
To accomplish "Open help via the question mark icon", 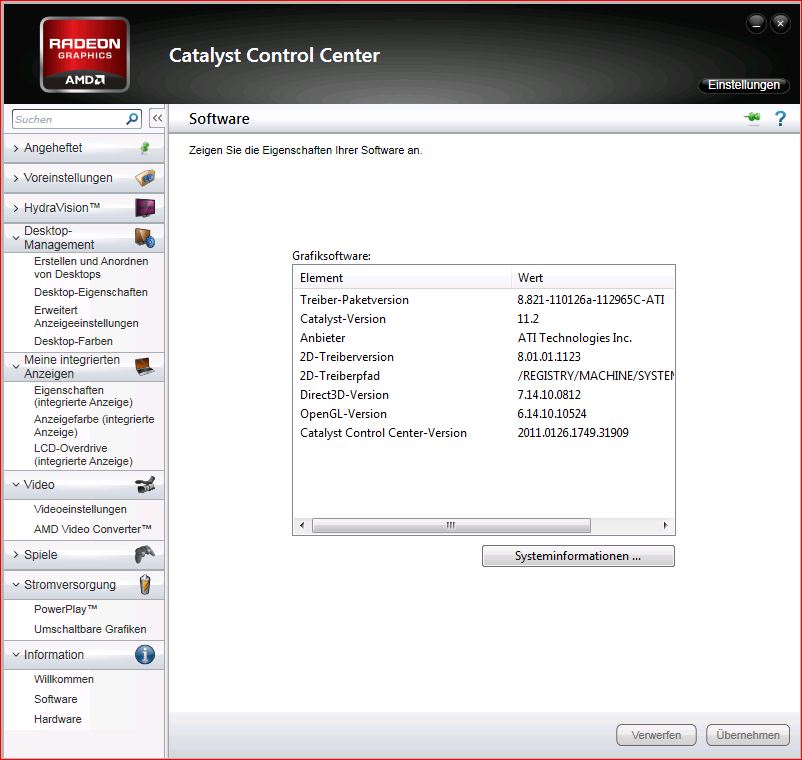I will [x=780, y=119].
